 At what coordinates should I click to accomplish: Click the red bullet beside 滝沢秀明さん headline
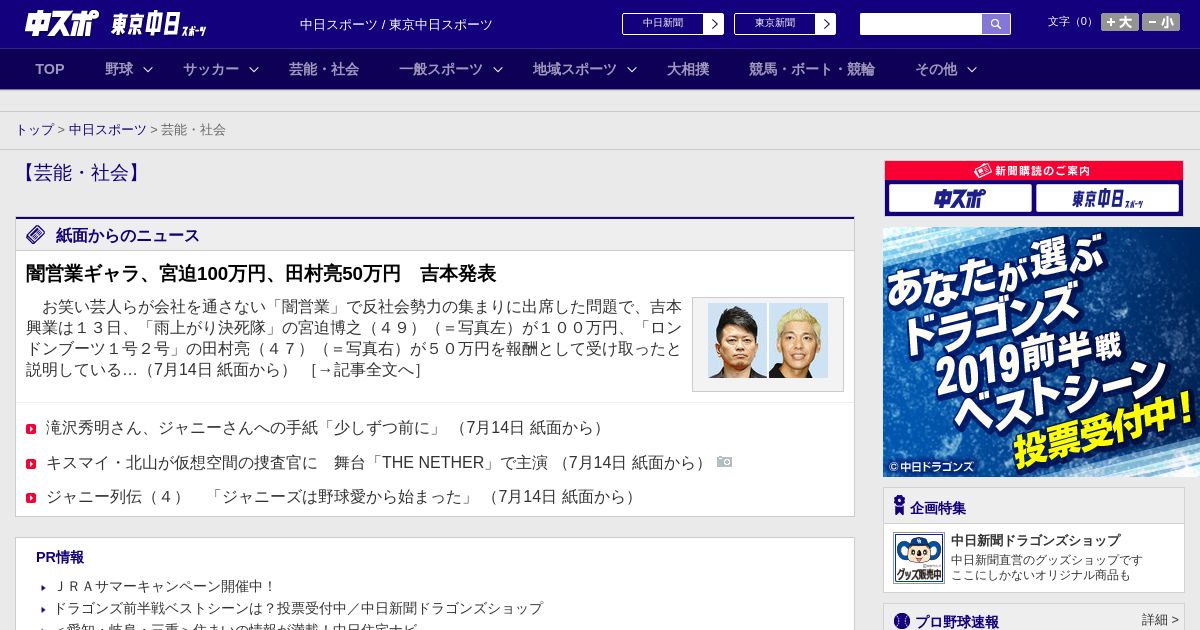[x=31, y=429]
